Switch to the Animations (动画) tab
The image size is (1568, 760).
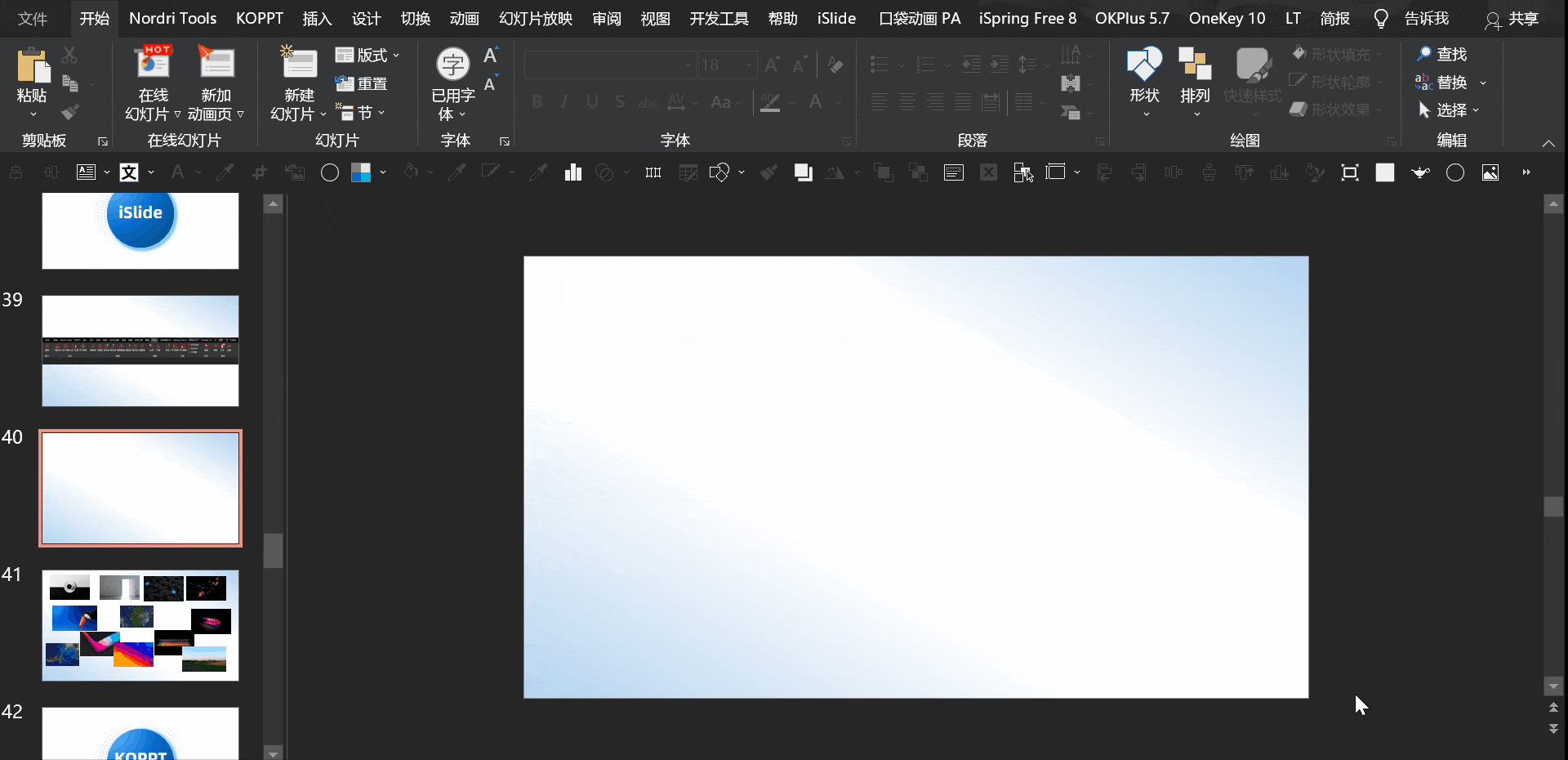click(464, 19)
